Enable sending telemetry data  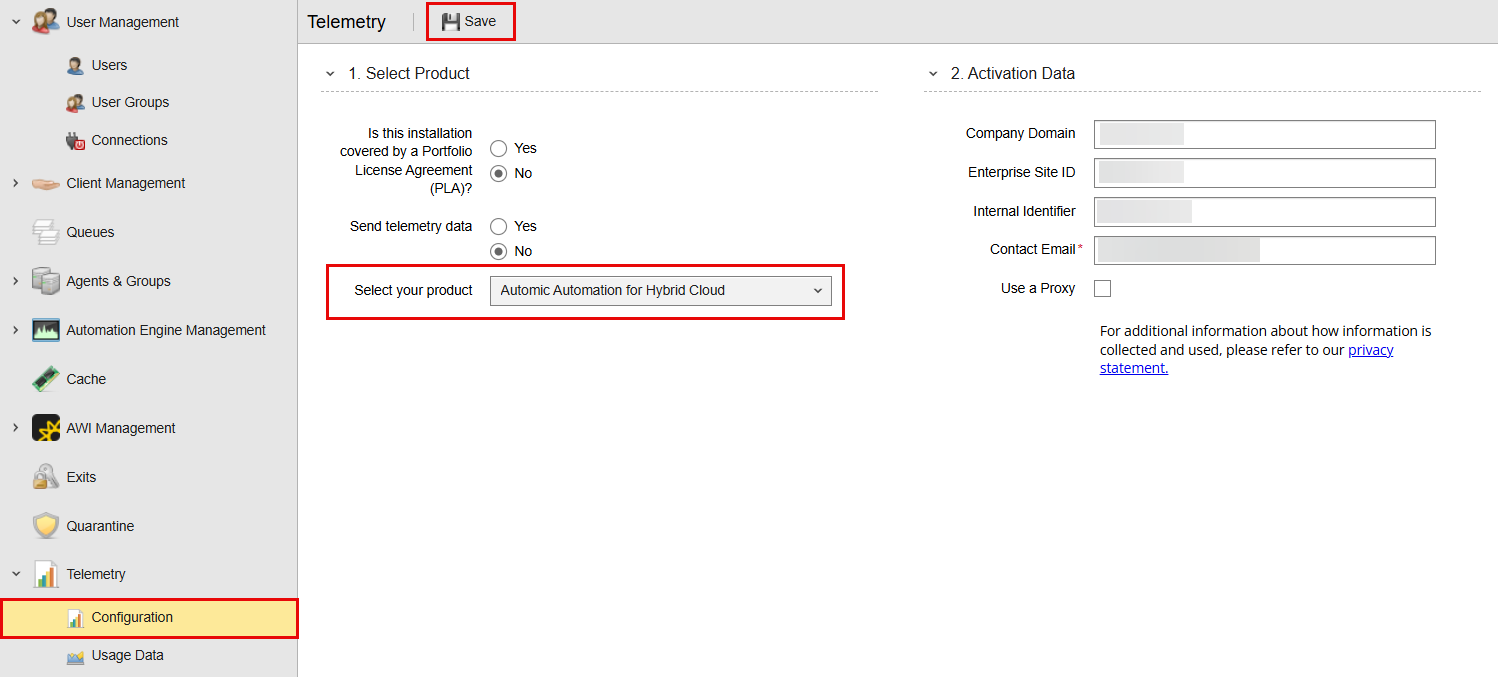coord(498,226)
